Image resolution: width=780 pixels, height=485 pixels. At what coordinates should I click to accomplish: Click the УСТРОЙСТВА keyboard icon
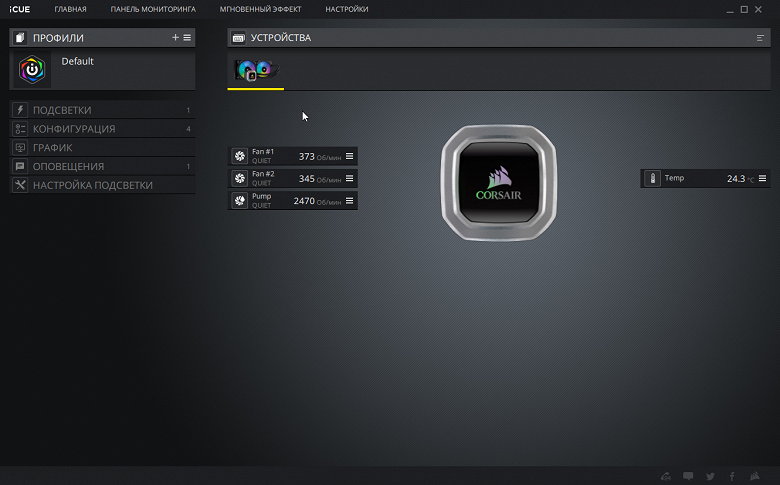tap(238, 38)
